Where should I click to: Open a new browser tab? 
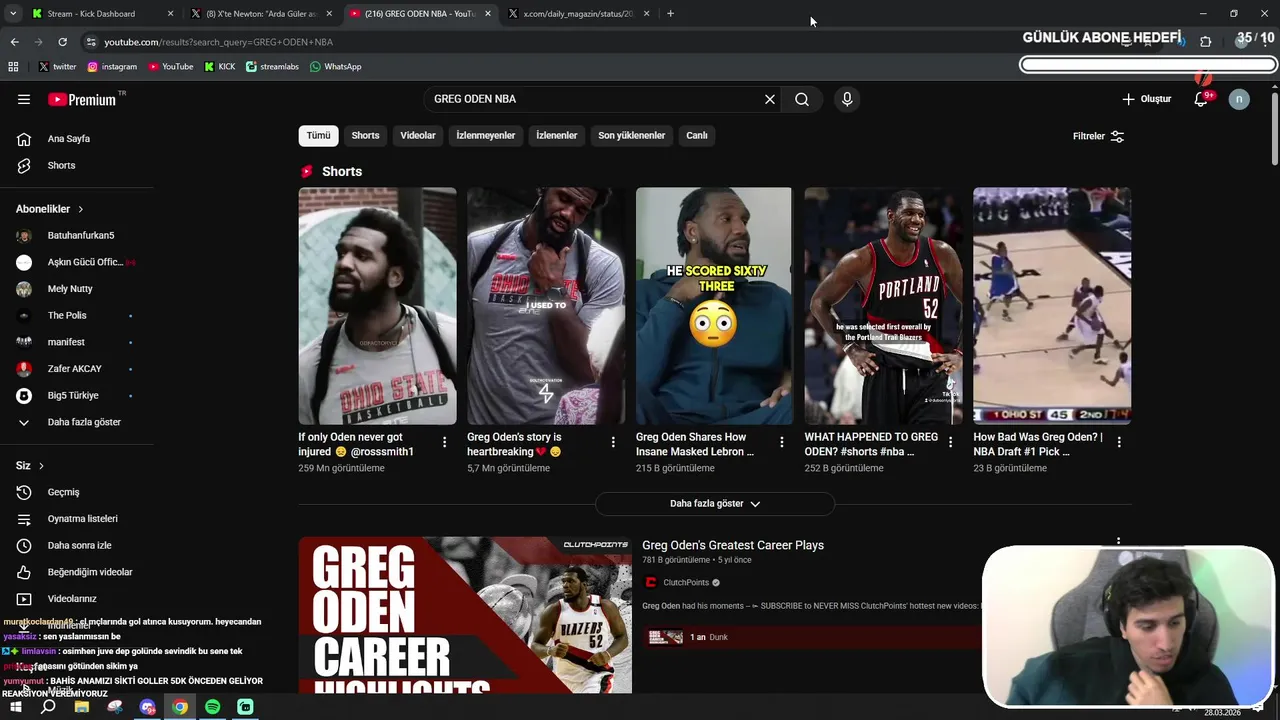coord(670,14)
